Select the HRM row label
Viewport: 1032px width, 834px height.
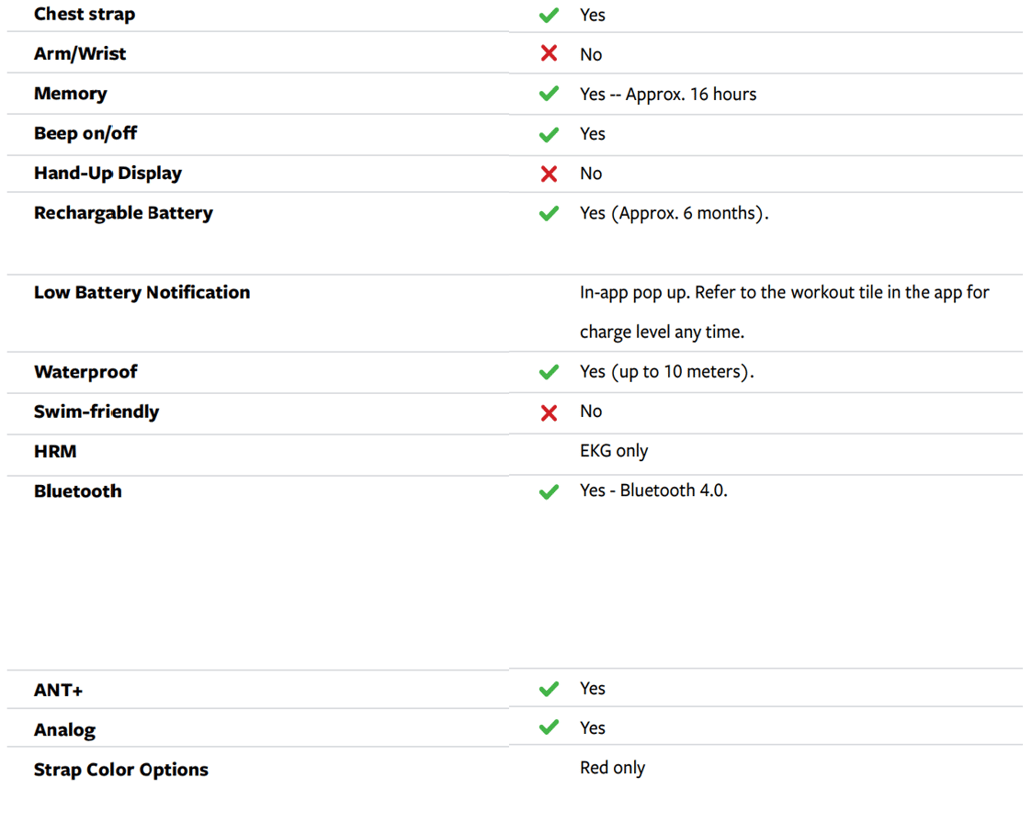click(55, 452)
